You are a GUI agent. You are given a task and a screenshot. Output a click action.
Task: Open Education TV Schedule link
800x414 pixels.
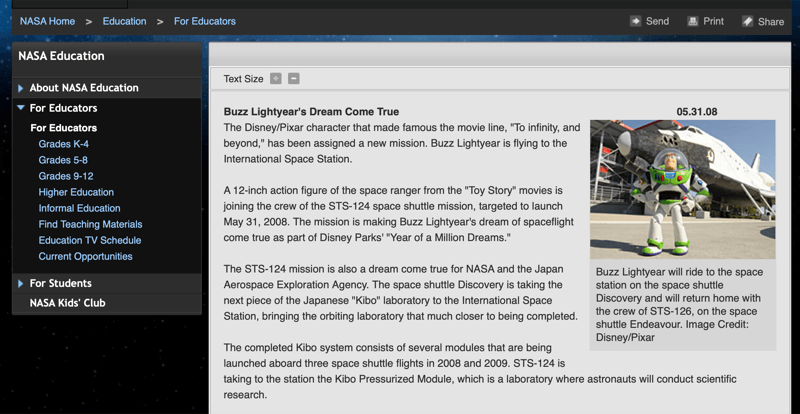tap(90, 240)
